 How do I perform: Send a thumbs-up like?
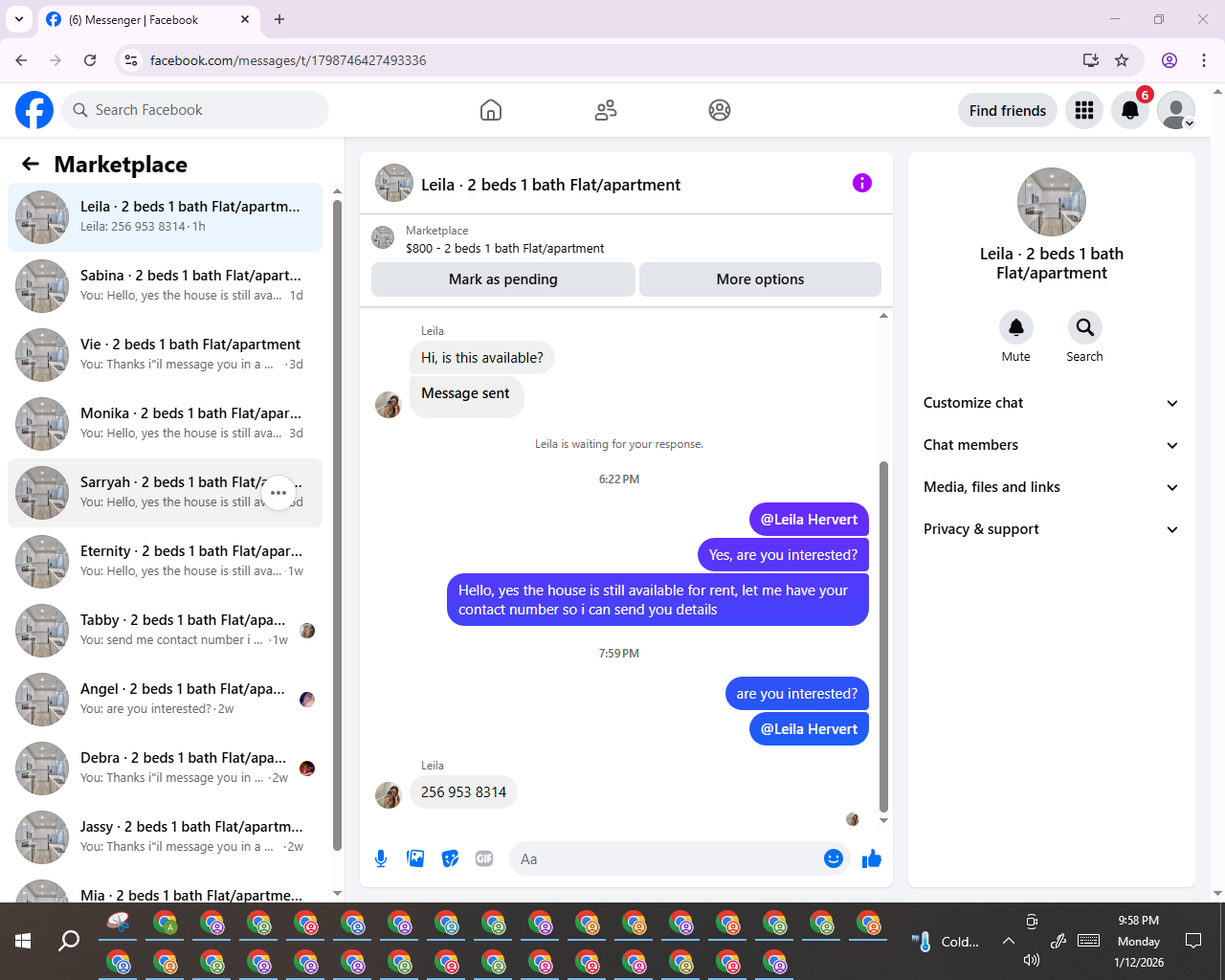pos(871,858)
